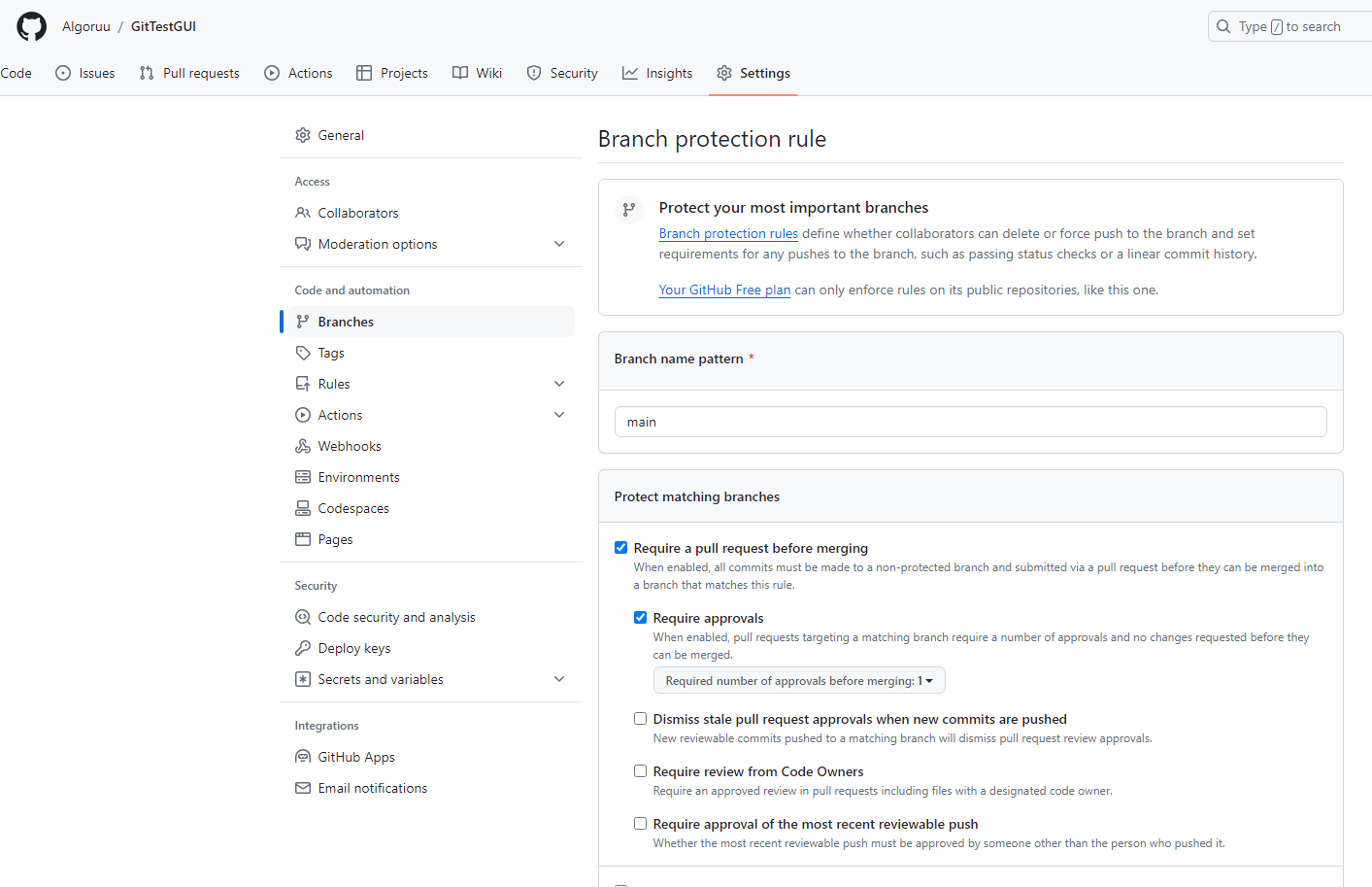
Task: Click the Projects table icon in top nav
Action: pos(364,73)
